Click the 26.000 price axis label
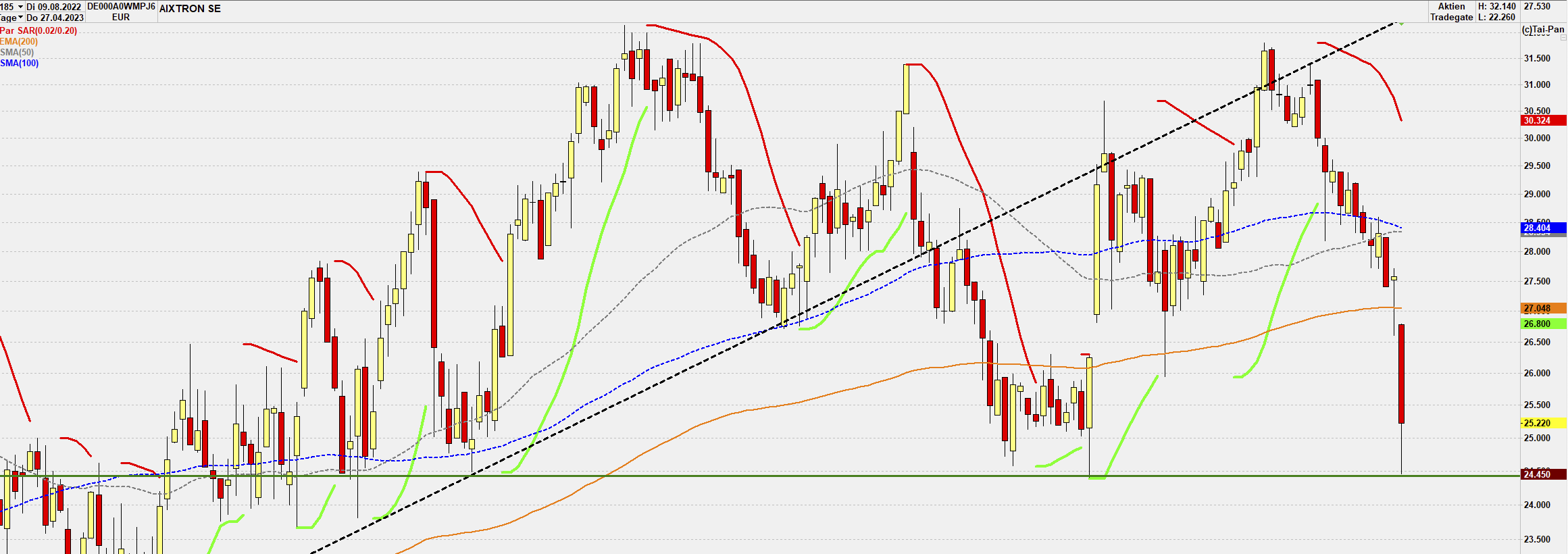Image resolution: width=1568 pixels, height=554 pixels. (x=1537, y=374)
